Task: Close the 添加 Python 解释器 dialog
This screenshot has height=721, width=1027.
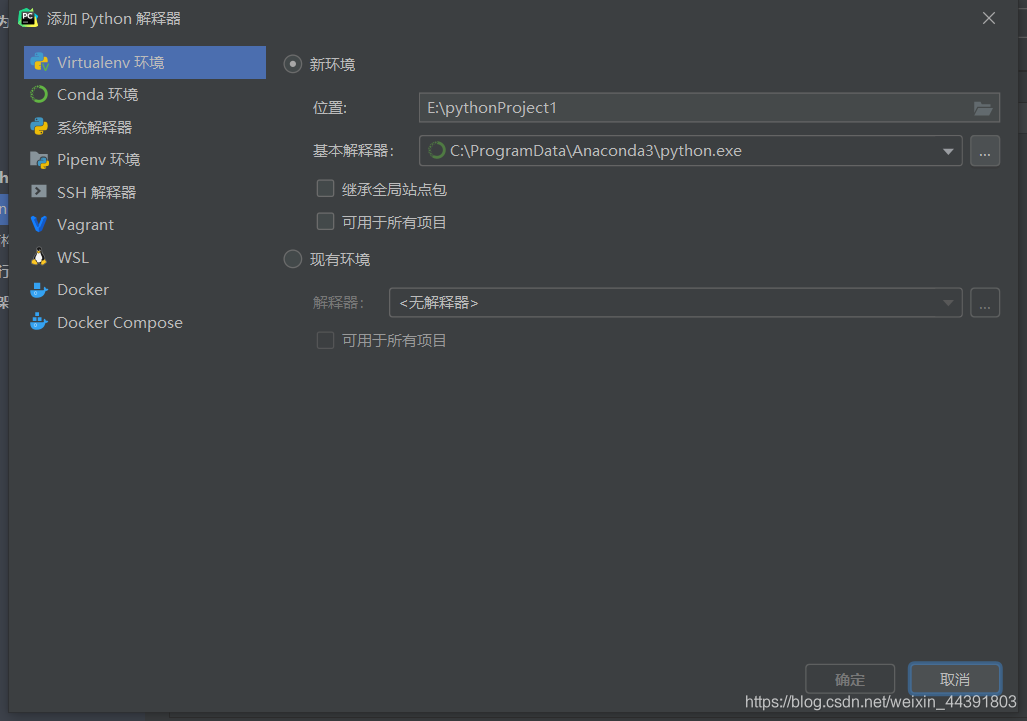Action: pos(988,18)
